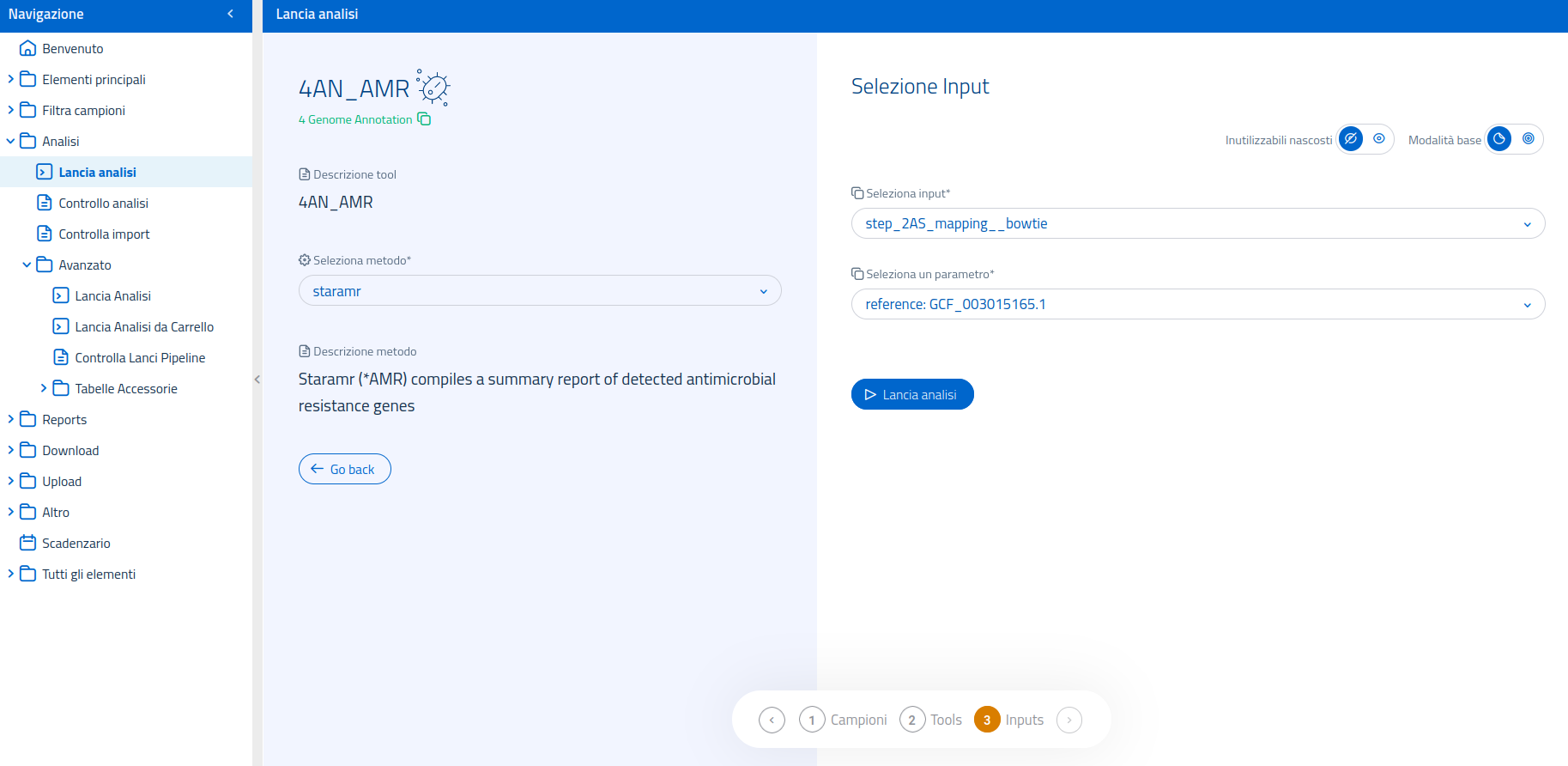The height and width of the screenshot is (766, 1568).
Task: Open the Seleziona metodo dropdown
Action: pos(539,291)
